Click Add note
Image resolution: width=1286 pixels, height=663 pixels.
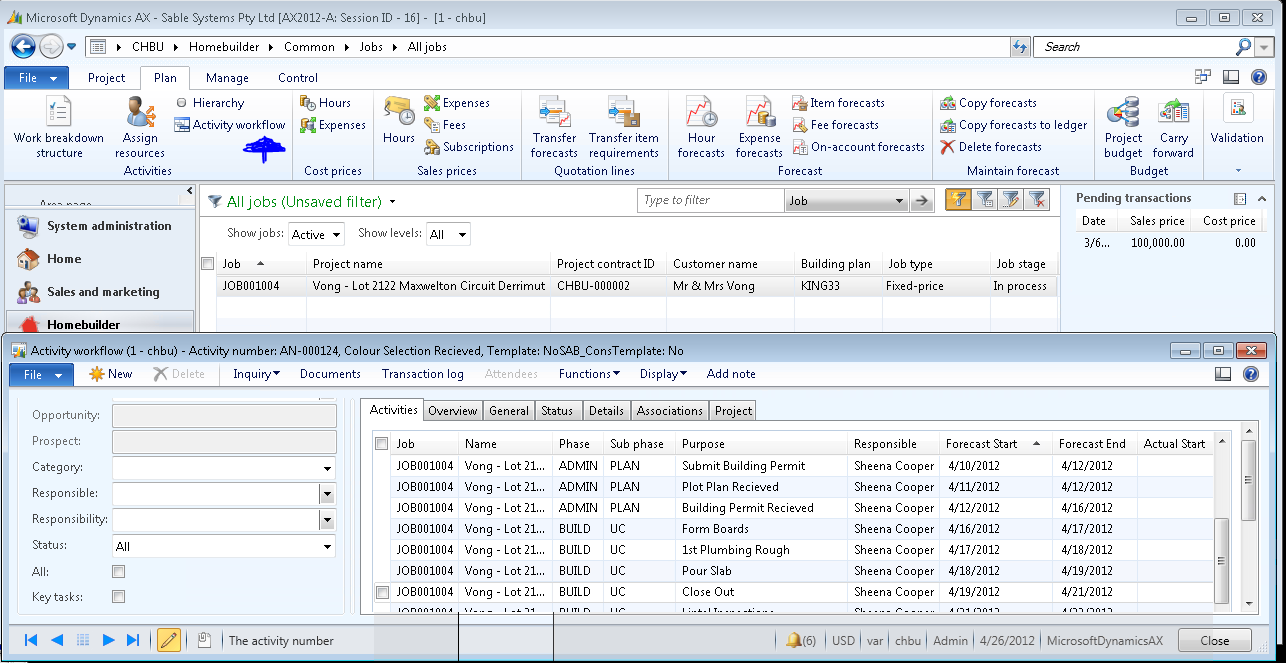[x=731, y=374]
